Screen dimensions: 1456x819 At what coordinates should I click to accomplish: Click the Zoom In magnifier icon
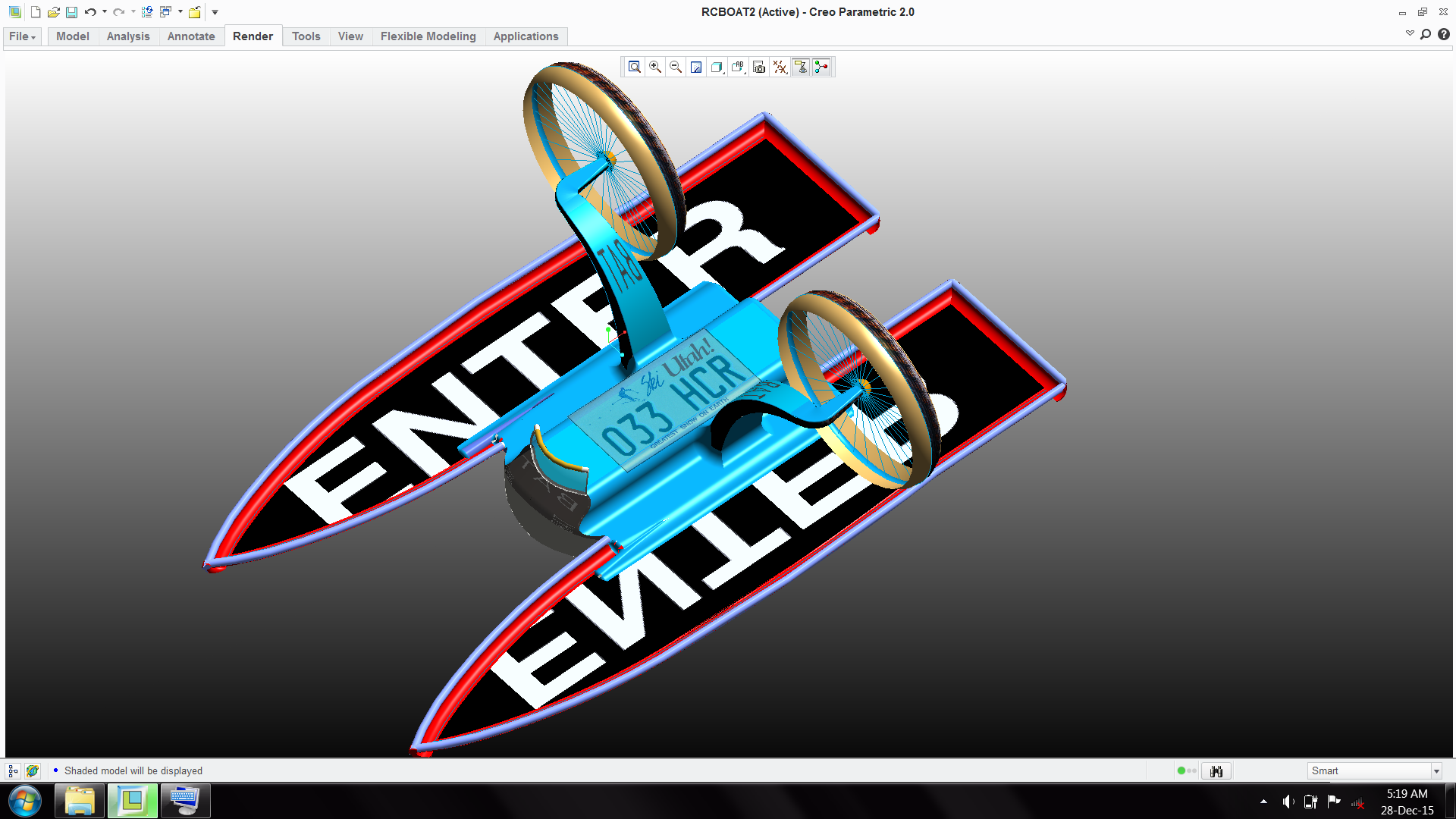click(x=655, y=67)
